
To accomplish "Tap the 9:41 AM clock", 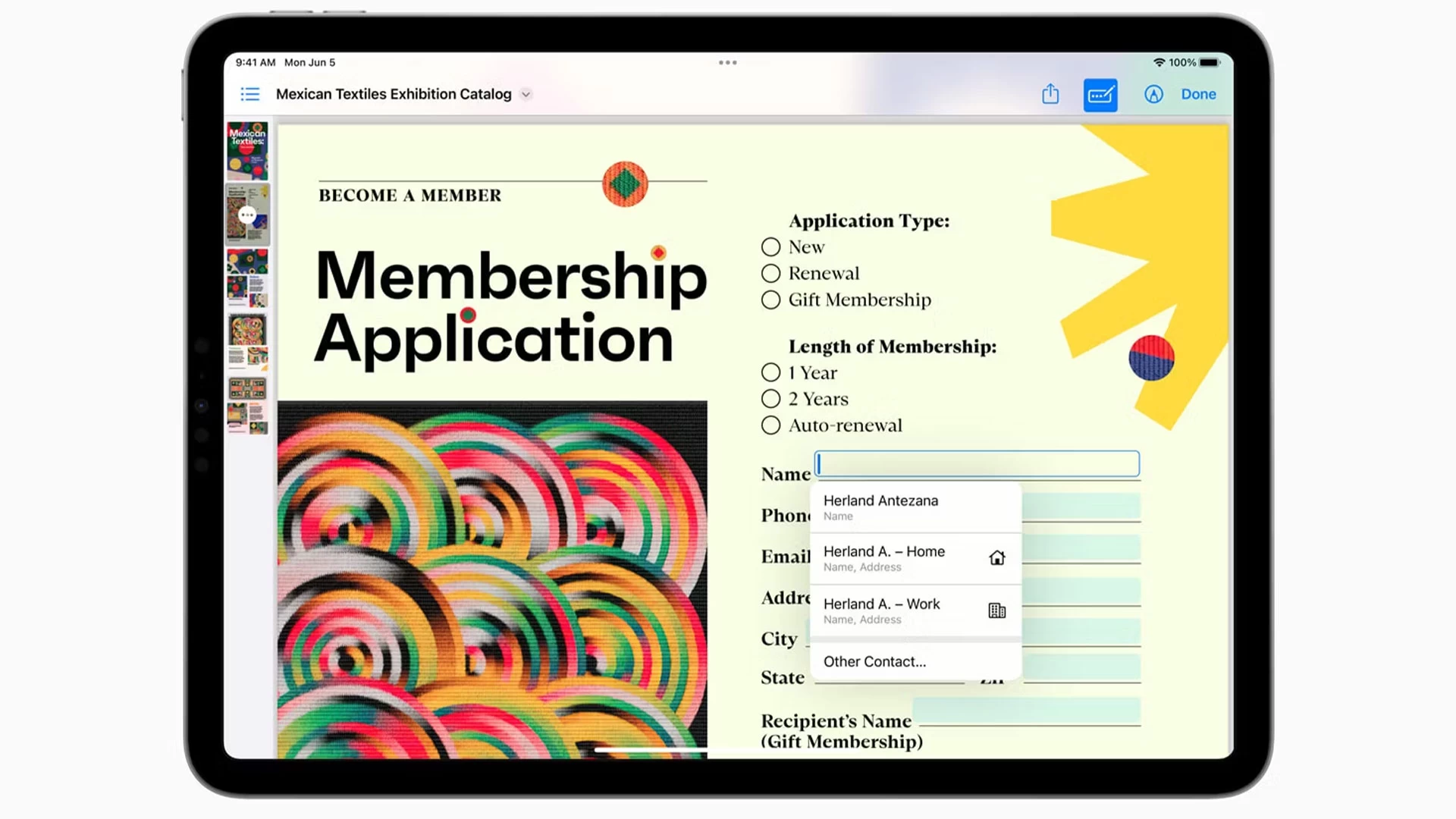I will [256, 62].
